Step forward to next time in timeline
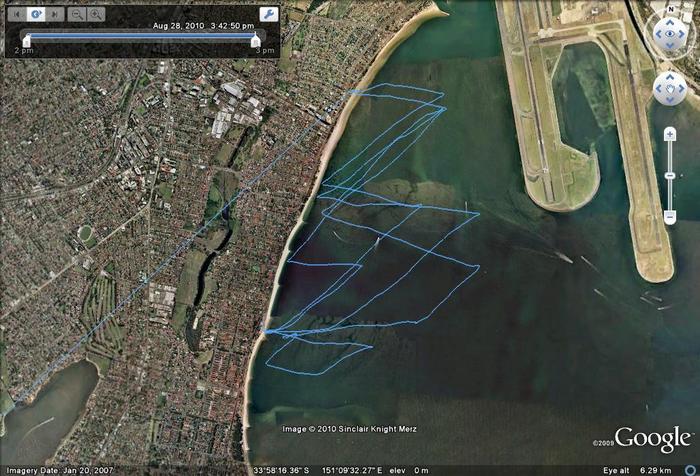Image resolution: width=700 pixels, height=476 pixels. click(x=52, y=15)
